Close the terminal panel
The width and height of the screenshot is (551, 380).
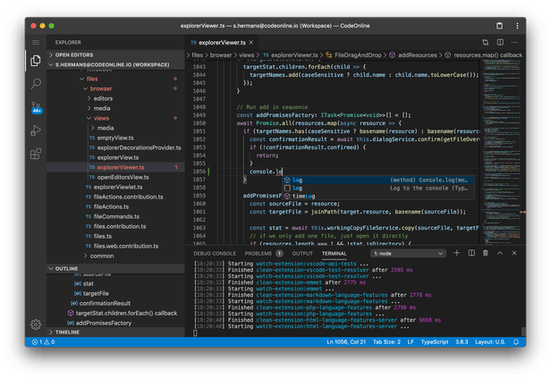(514, 253)
